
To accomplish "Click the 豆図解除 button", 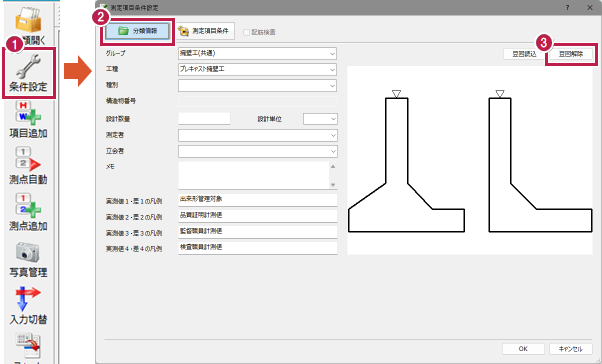I will [571, 54].
